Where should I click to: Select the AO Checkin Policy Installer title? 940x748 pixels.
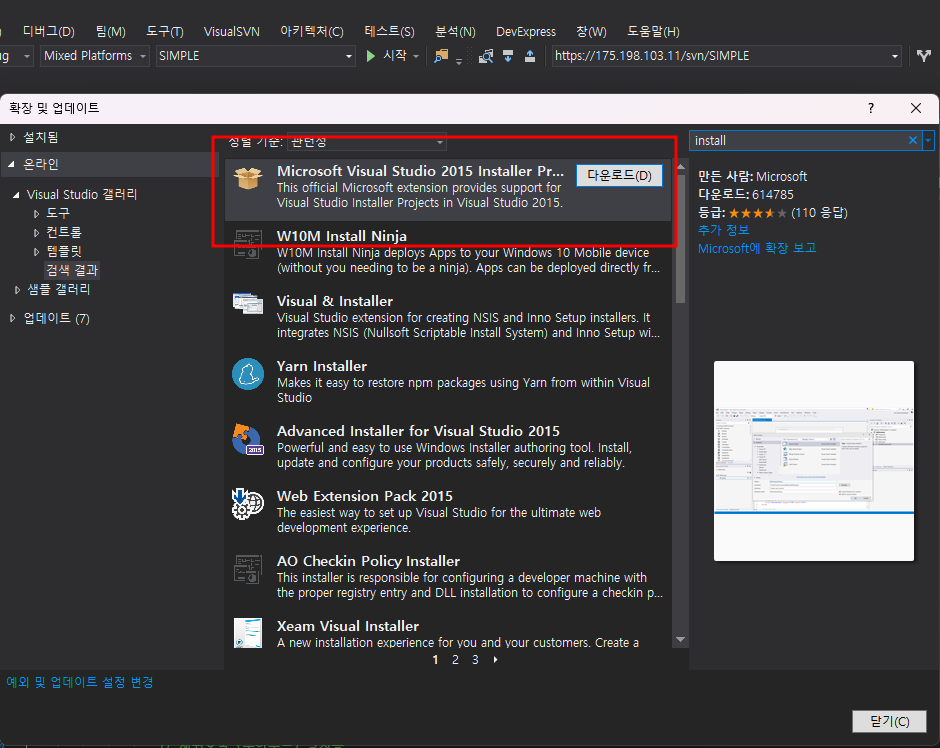(x=368, y=561)
